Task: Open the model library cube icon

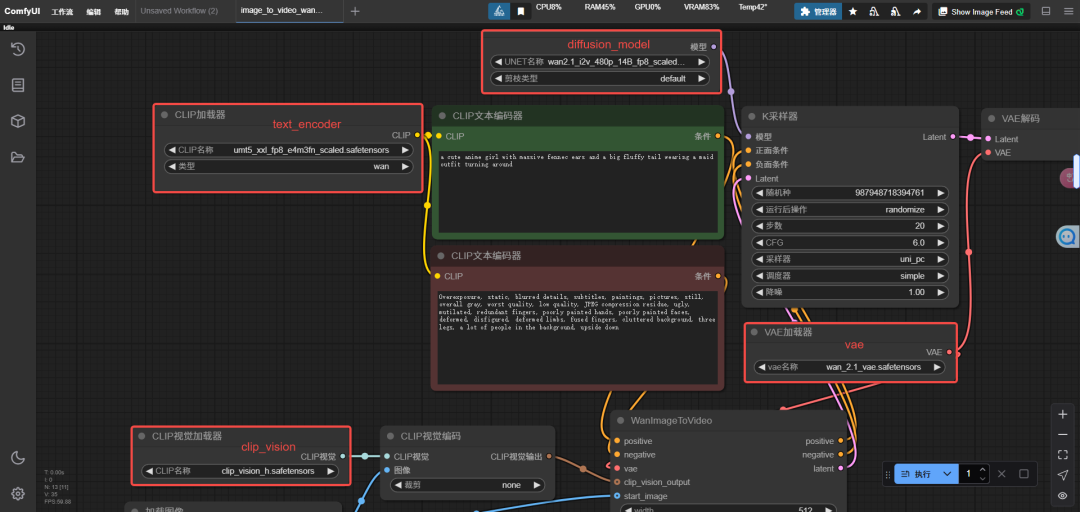Action: 18,121
